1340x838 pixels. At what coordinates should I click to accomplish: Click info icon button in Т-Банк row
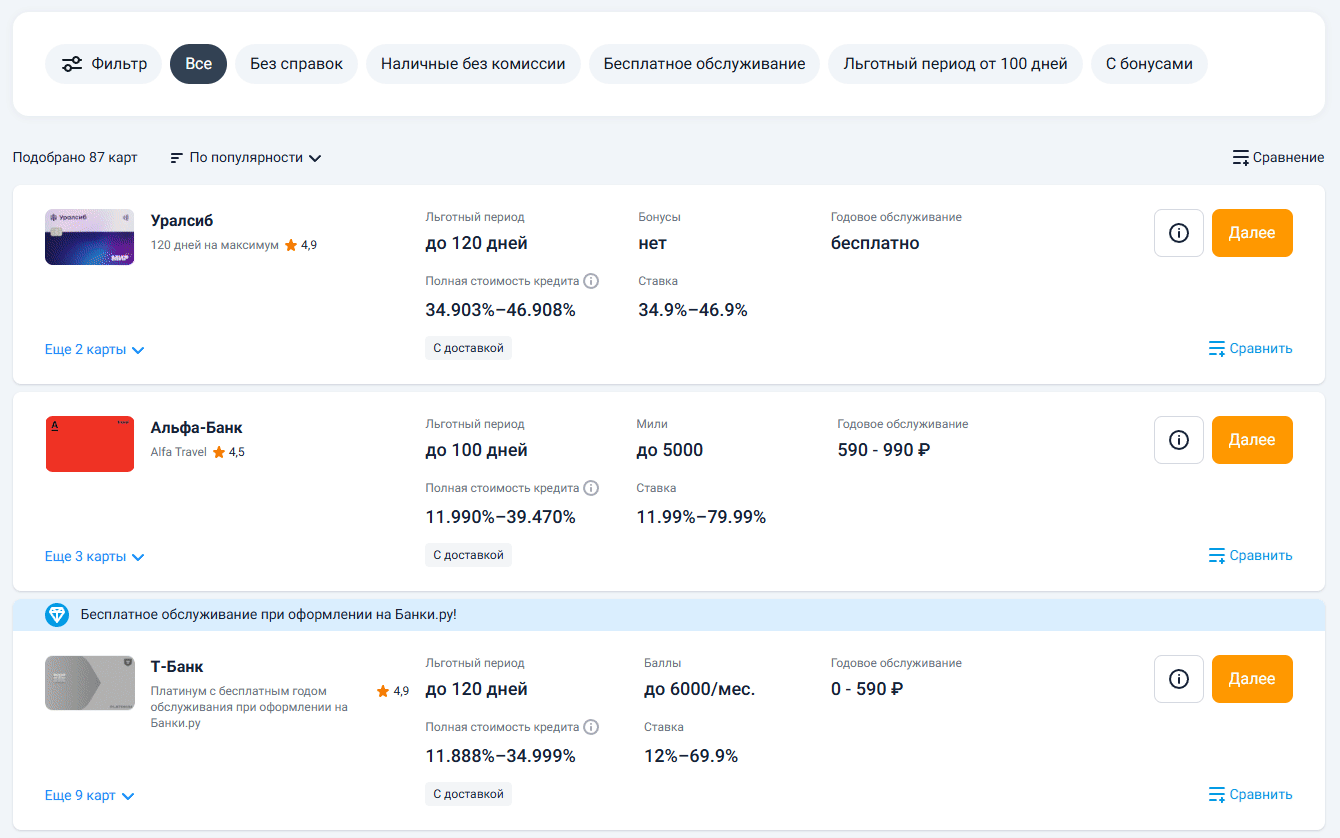[1179, 679]
